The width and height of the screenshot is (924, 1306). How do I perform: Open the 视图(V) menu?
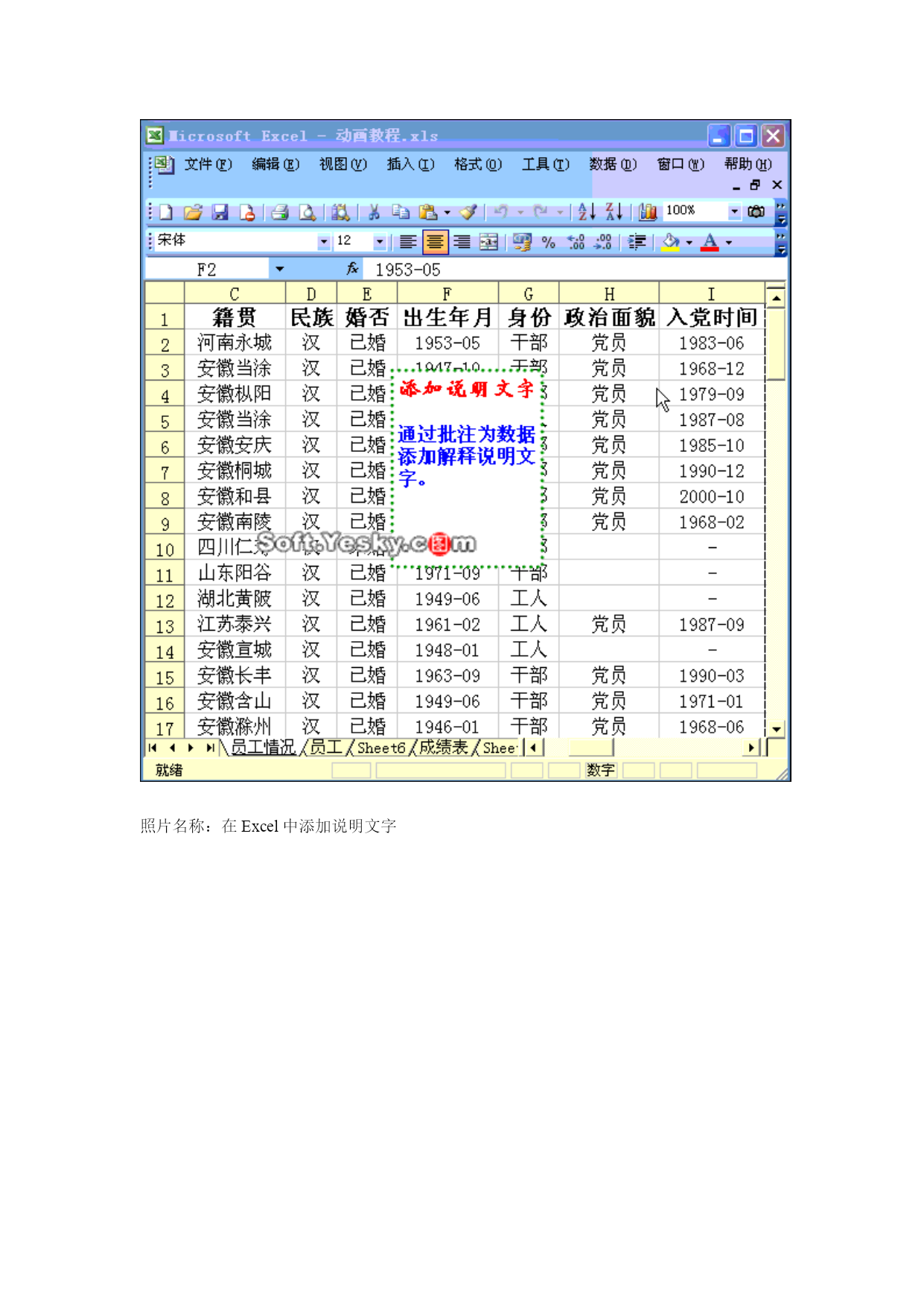343,164
